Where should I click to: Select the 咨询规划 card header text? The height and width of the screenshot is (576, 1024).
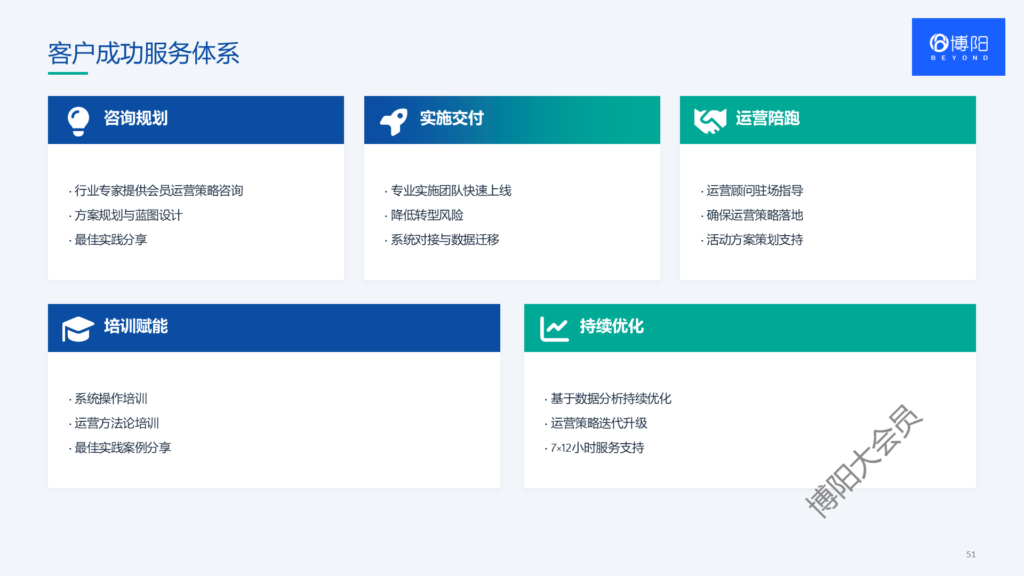pos(136,118)
